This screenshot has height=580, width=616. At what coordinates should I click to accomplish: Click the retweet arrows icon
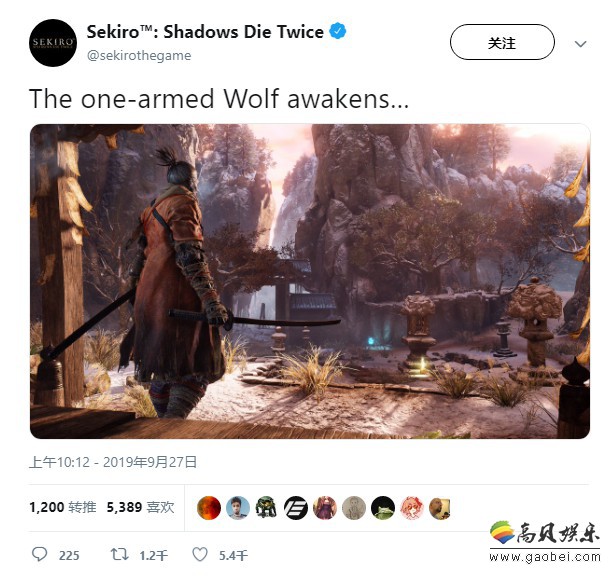tap(119, 554)
